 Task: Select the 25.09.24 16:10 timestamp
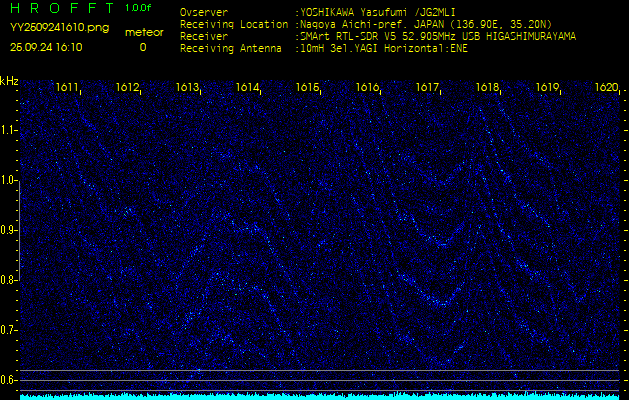pyautogui.click(x=46, y=46)
